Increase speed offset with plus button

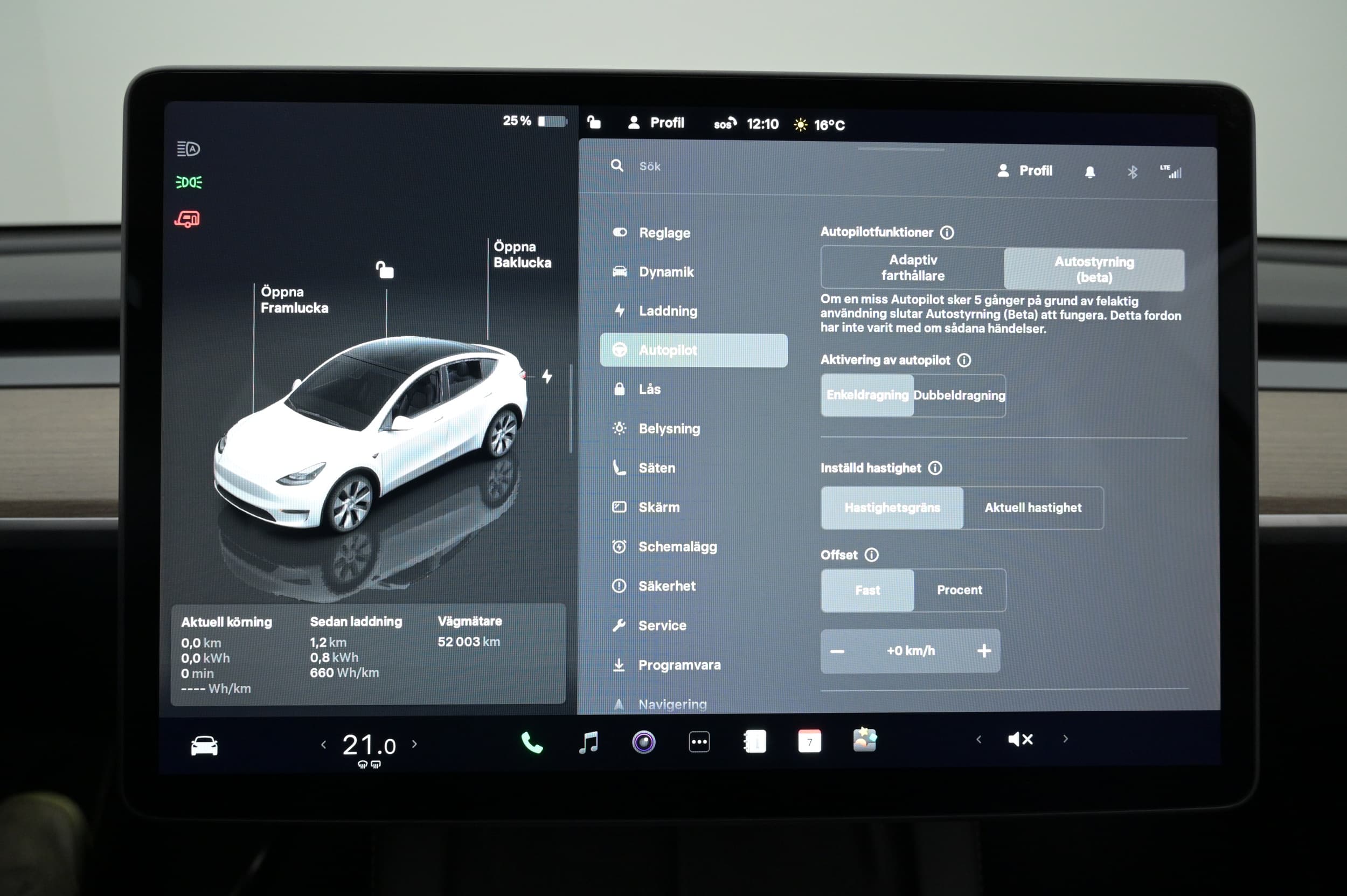click(983, 651)
